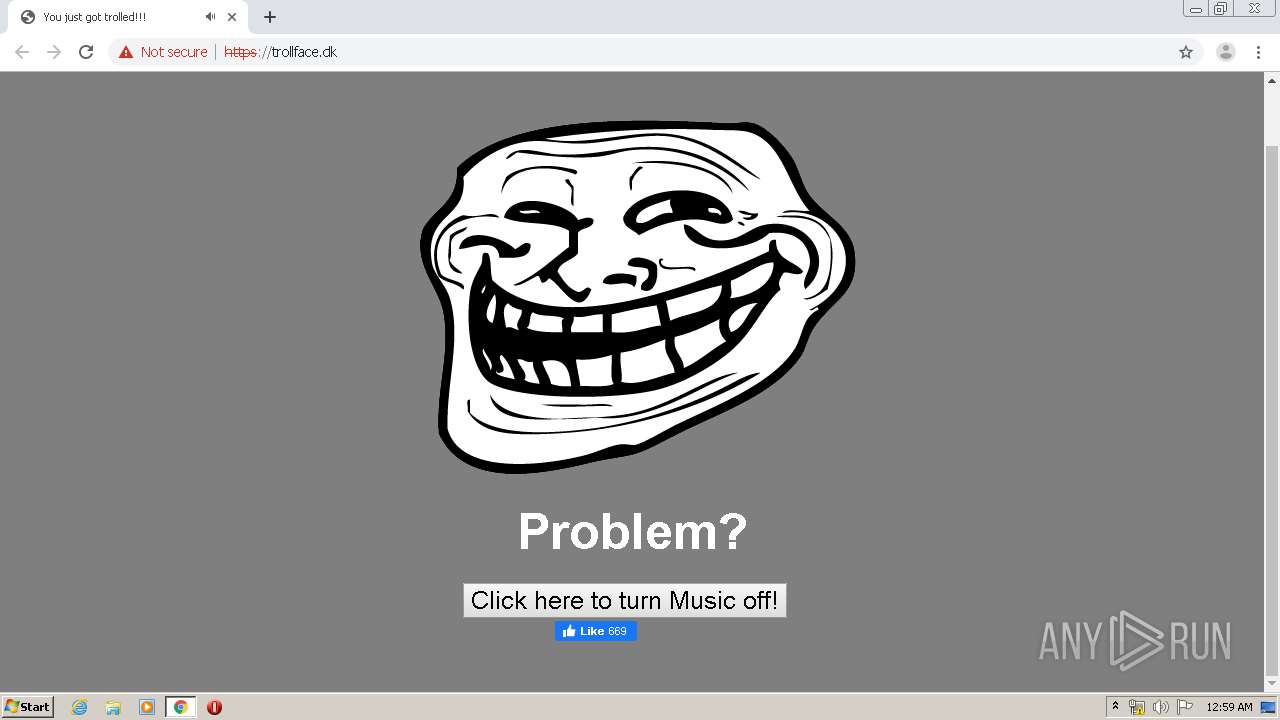Image resolution: width=1280 pixels, height=720 pixels.
Task: Open Windows Media Player taskbar icon
Action: click(147, 707)
